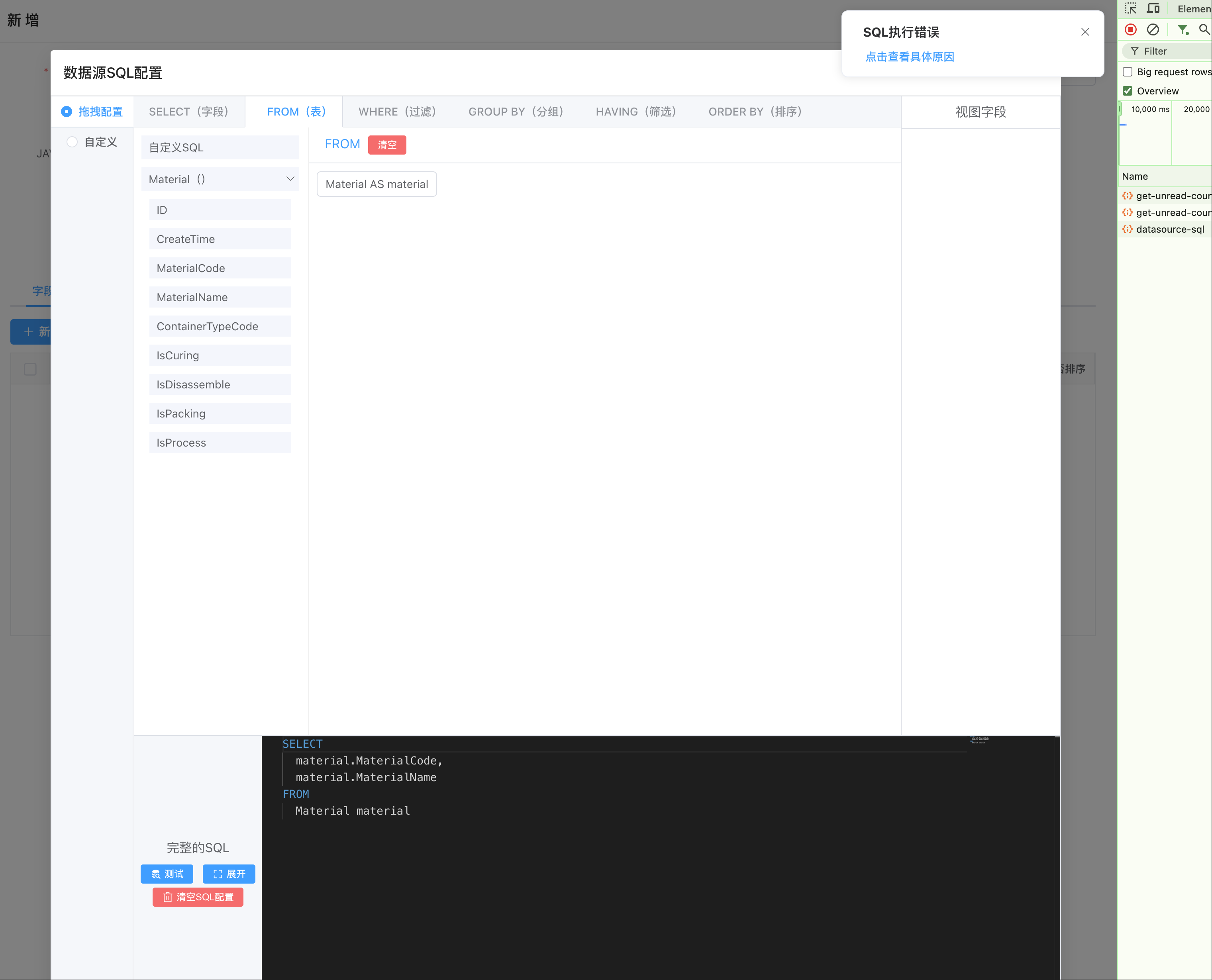The width and height of the screenshot is (1212, 980).
Task: Click the 点击查看具体原因 link
Action: [910, 57]
